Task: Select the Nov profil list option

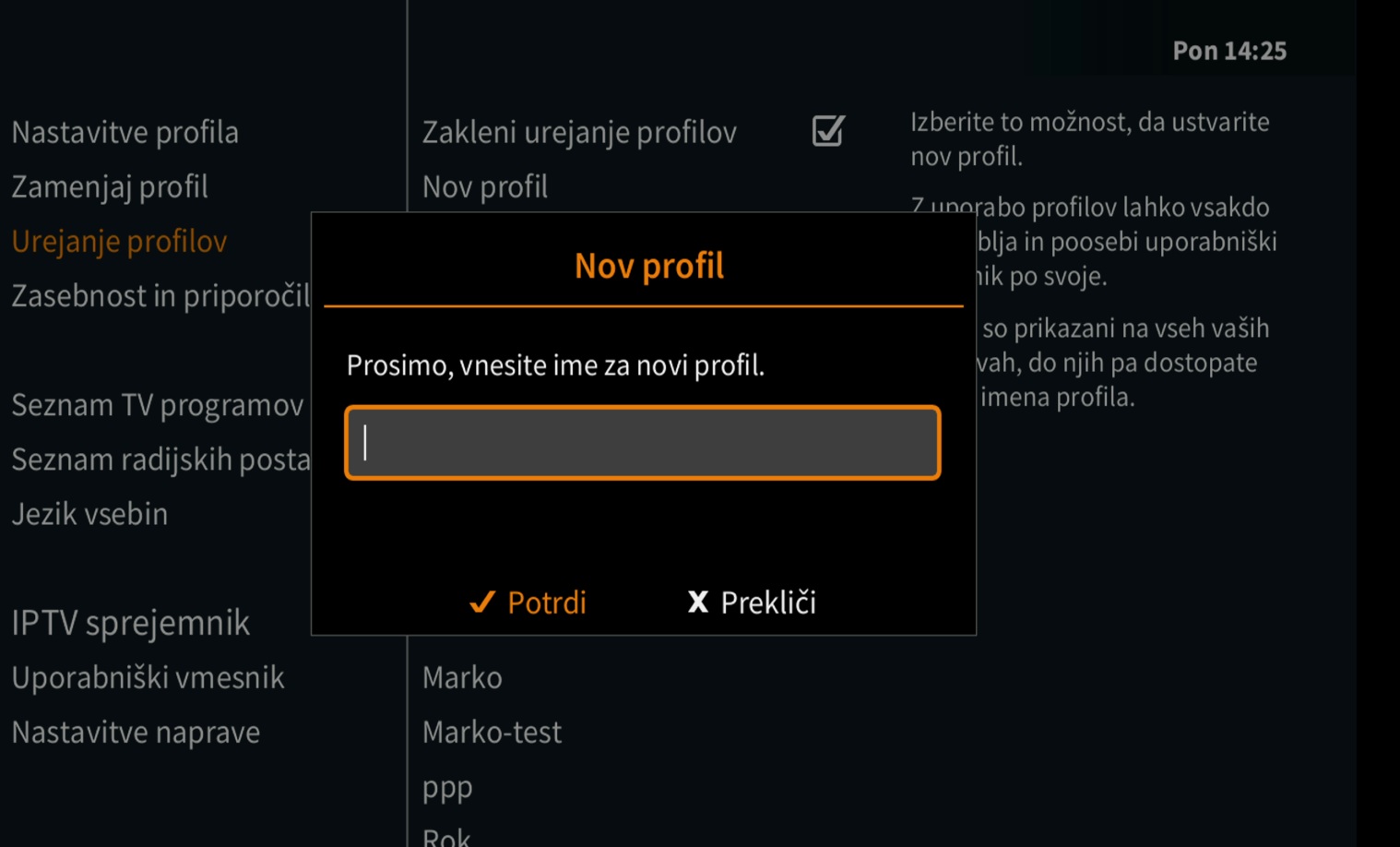Action: (x=485, y=187)
